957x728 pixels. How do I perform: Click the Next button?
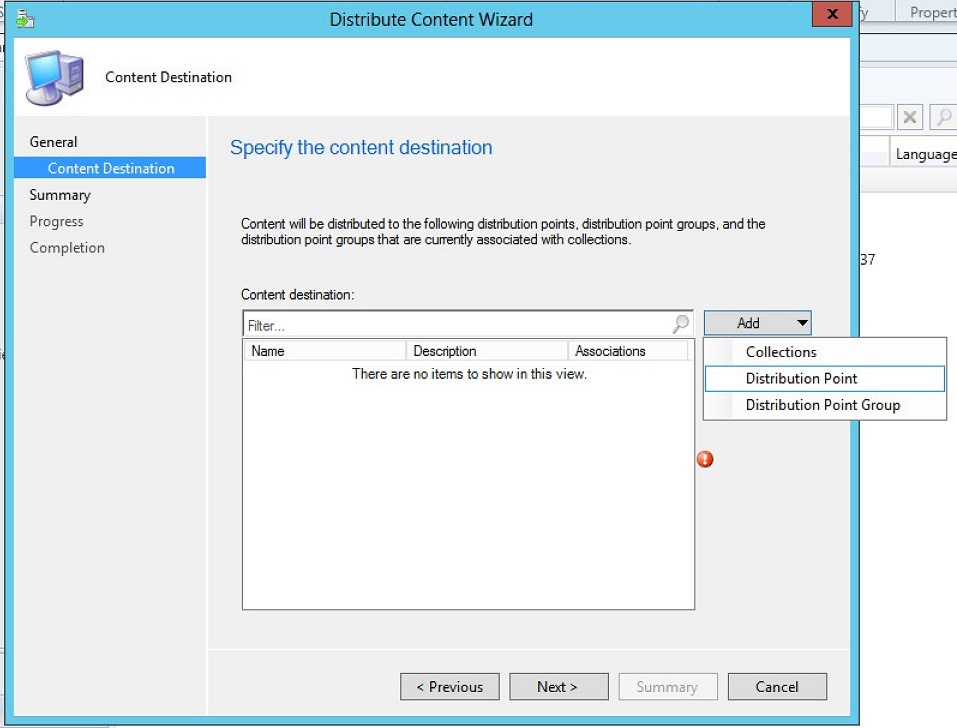[x=558, y=686]
